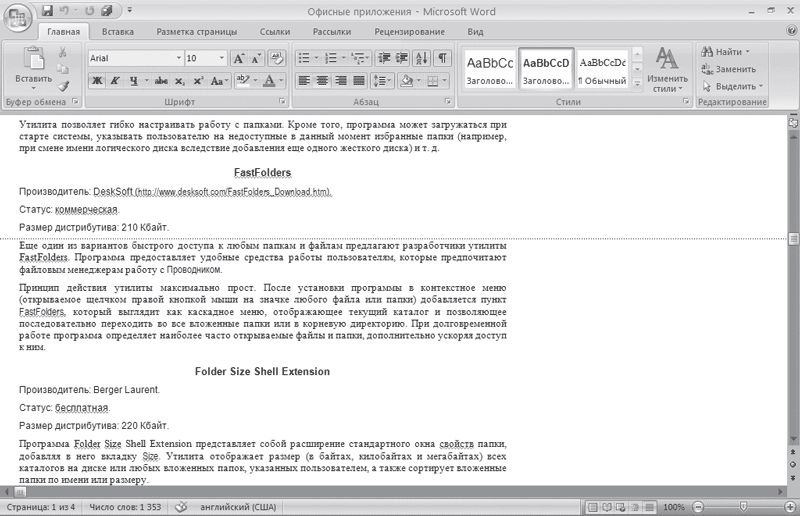Apply the Обычный style
Viewport: 800px width, 516px height.
click(x=603, y=70)
